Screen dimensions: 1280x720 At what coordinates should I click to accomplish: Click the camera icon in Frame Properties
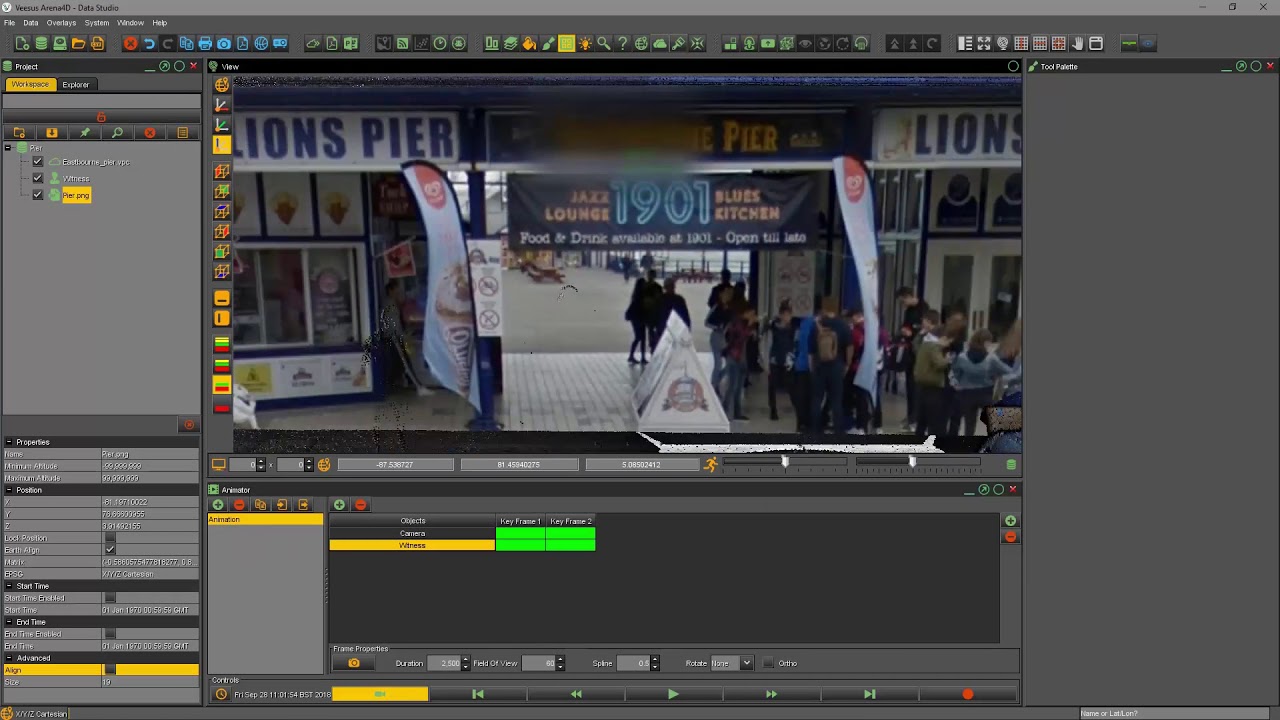tap(354, 663)
